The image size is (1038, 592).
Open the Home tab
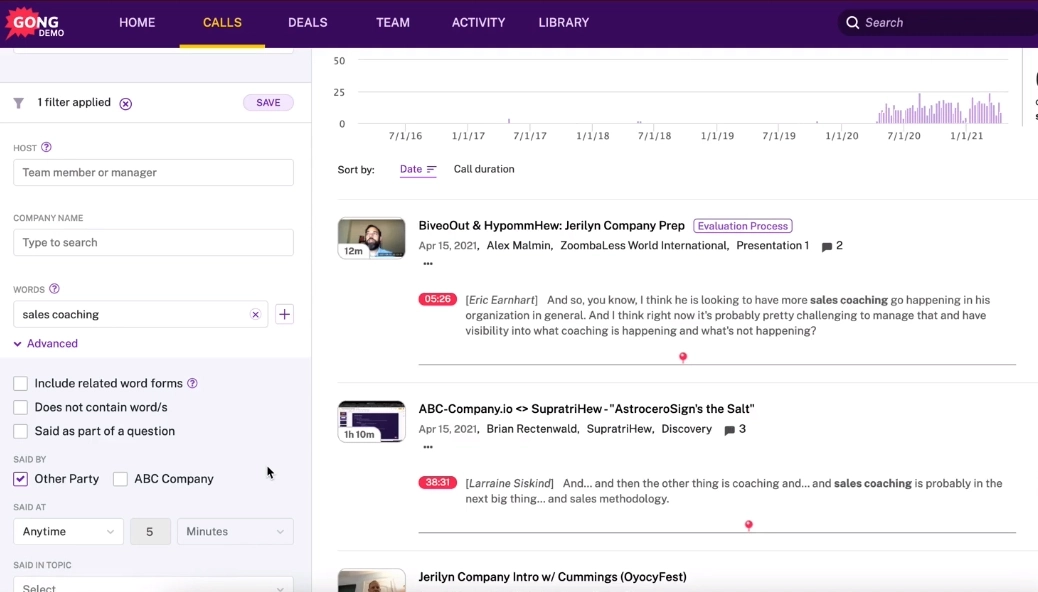137,23
